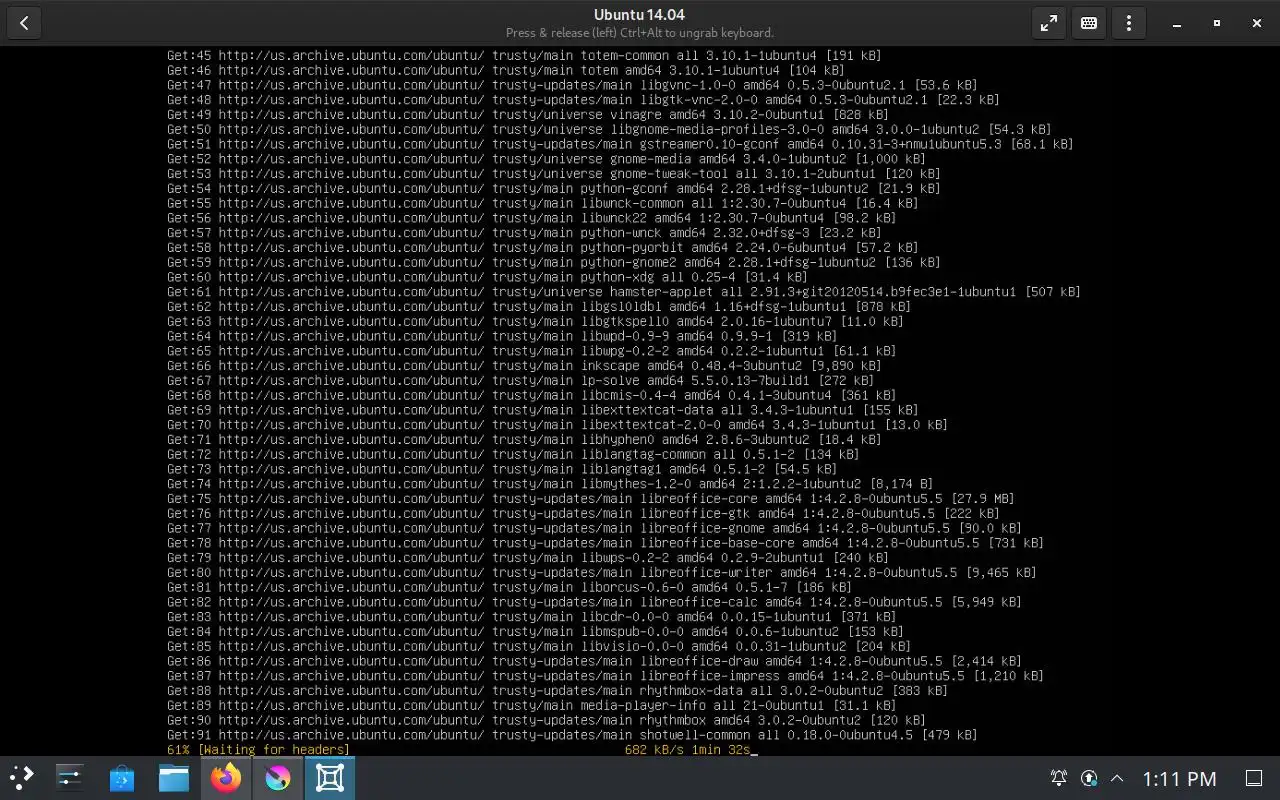
Task: Open the KDE application launcher
Action: pos(22,778)
